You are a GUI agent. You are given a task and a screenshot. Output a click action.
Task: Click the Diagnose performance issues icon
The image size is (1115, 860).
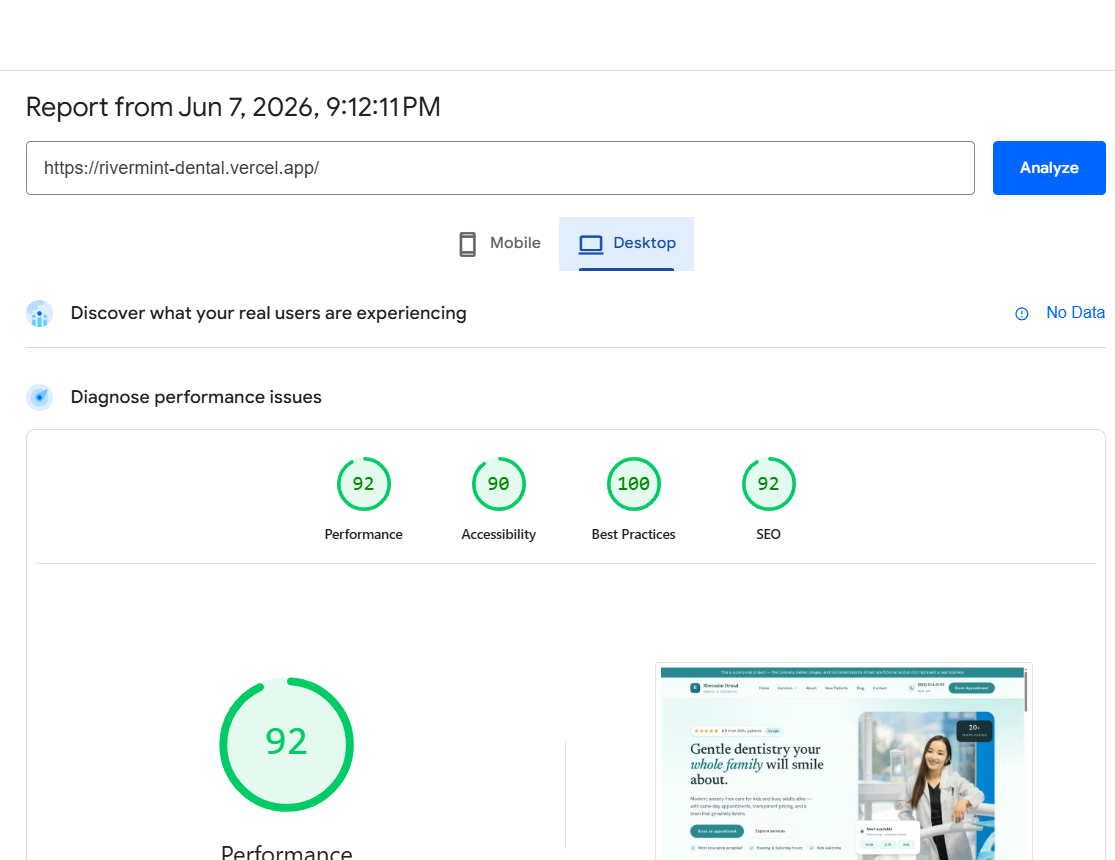pos(39,397)
